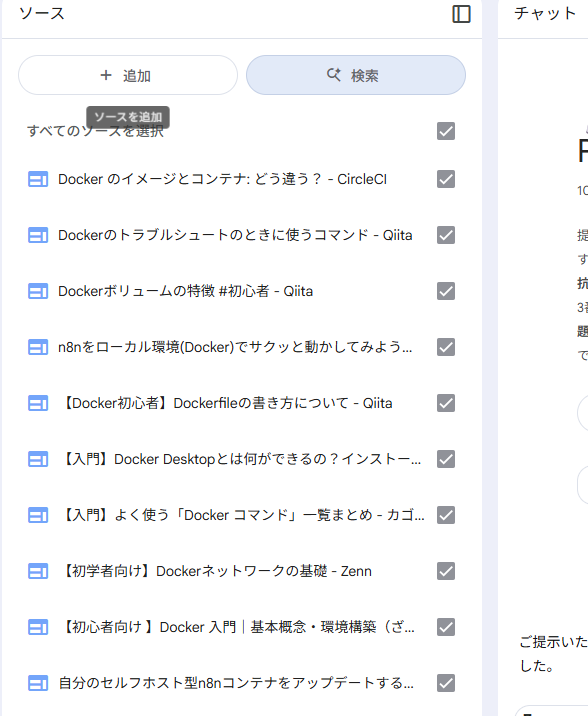Open source 【Docker初心者】Dockerfileの書き方について
The height and width of the screenshot is (716, 588).
[x=226, y=403]
